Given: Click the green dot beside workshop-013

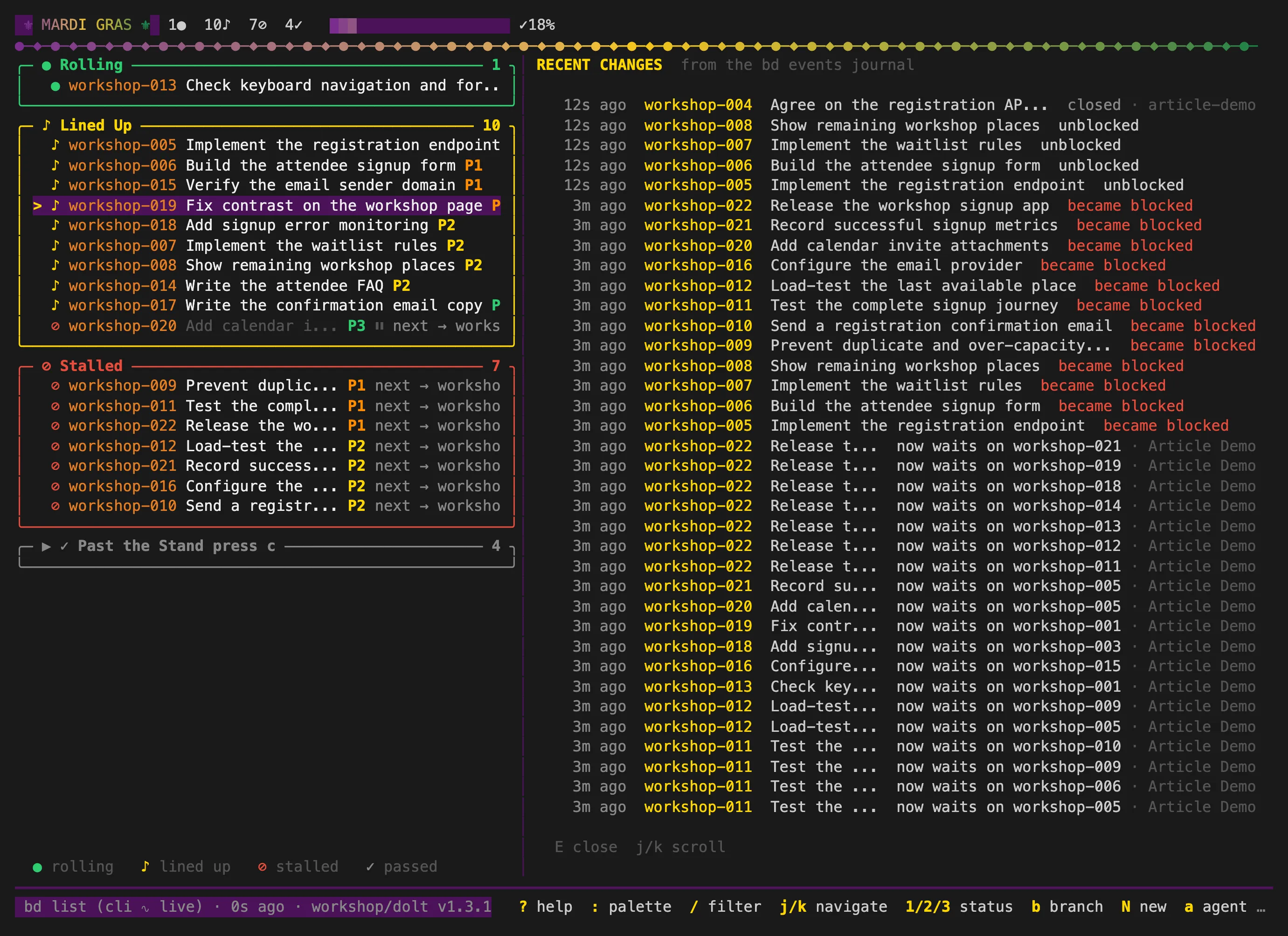Looking at the screenshot, I should point(55,86).
